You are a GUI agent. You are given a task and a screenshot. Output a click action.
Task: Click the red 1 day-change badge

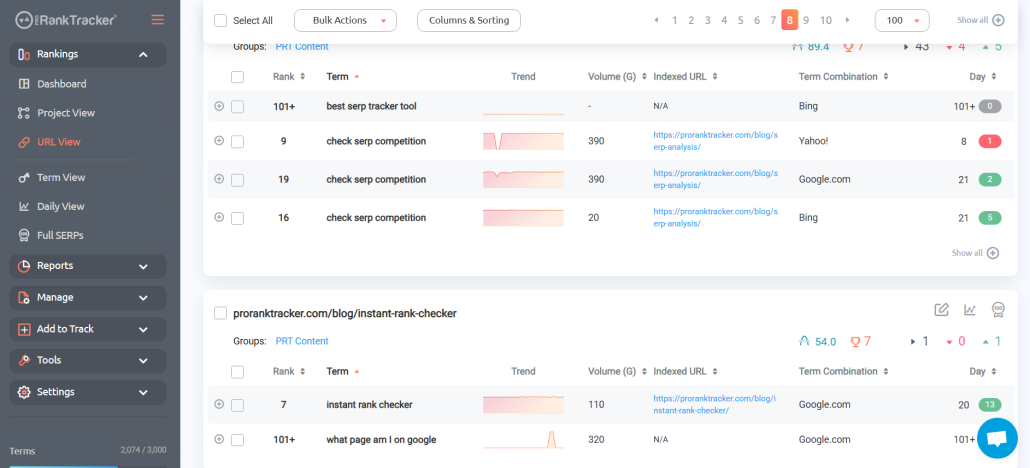990,141
